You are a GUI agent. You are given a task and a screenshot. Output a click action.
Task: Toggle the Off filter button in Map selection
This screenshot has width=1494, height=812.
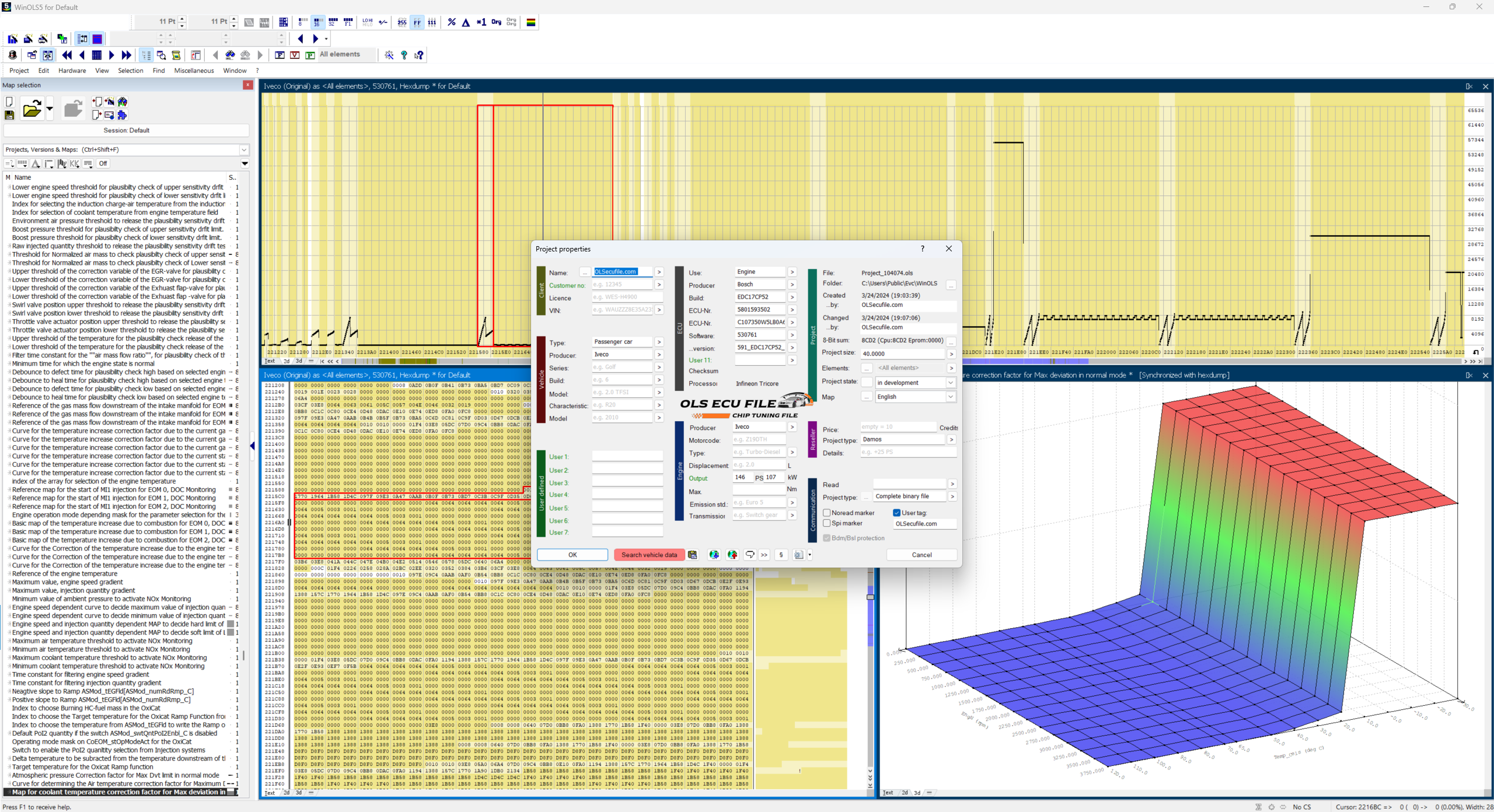click(103, 163)
